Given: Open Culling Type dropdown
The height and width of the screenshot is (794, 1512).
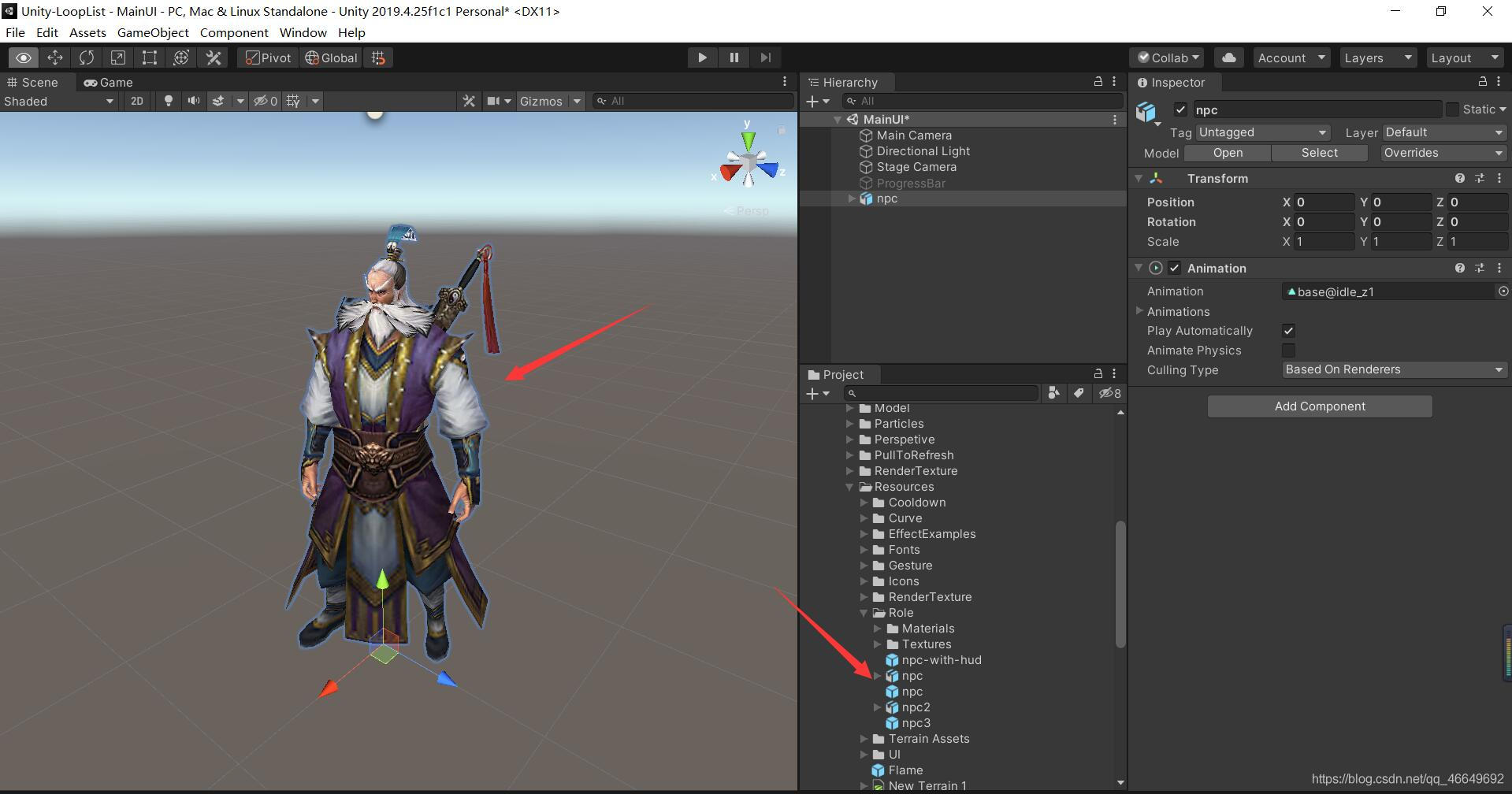Looking at the screenshot, I should (1395, 369).
